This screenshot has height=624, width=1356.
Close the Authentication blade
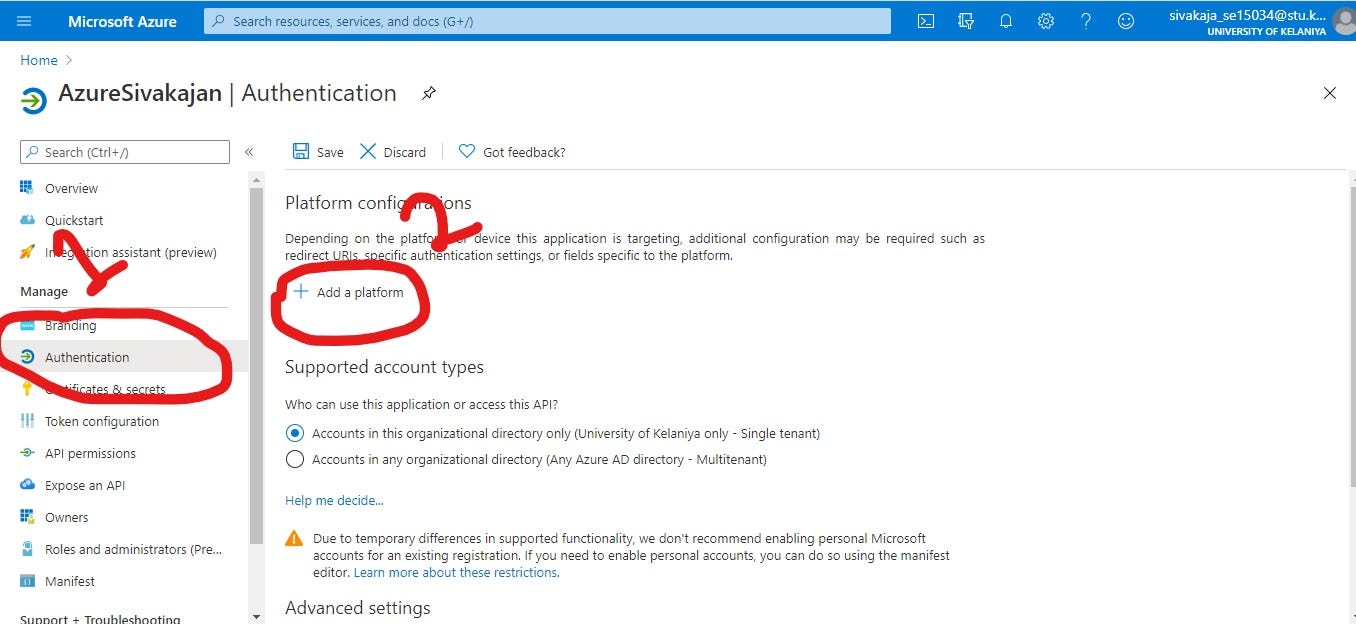point(1330,93)
